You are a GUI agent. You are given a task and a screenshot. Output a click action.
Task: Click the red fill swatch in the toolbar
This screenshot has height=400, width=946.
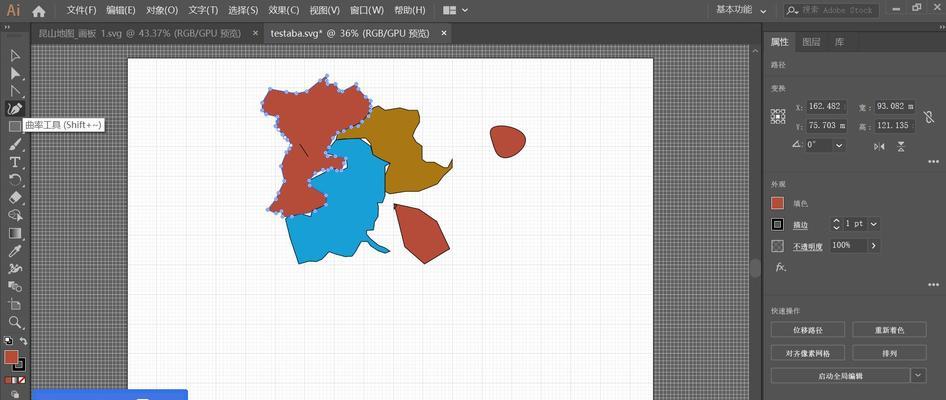[11, 357]
